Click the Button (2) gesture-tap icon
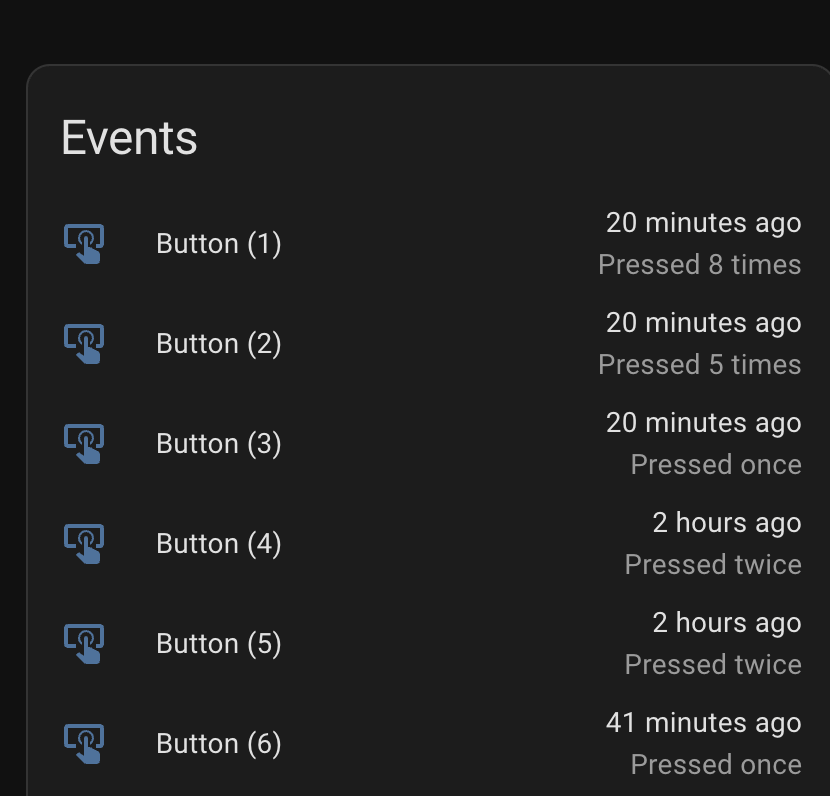Viewport: 830px width, 796px height. [84, 343]
